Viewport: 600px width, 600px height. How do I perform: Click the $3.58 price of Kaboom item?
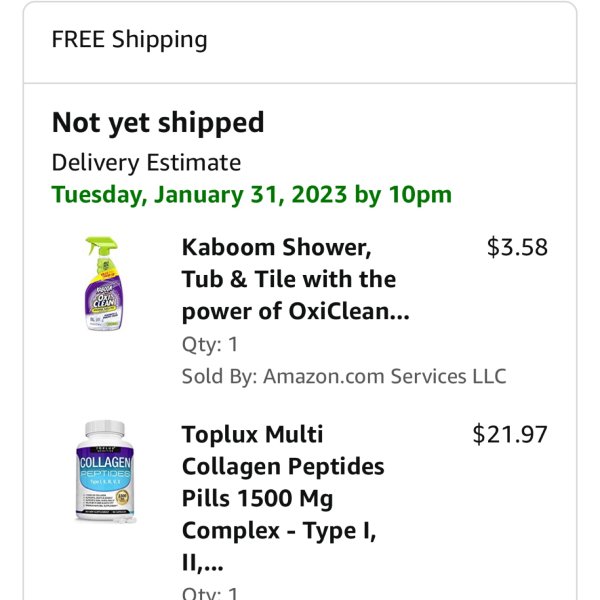tap(517, 247)
